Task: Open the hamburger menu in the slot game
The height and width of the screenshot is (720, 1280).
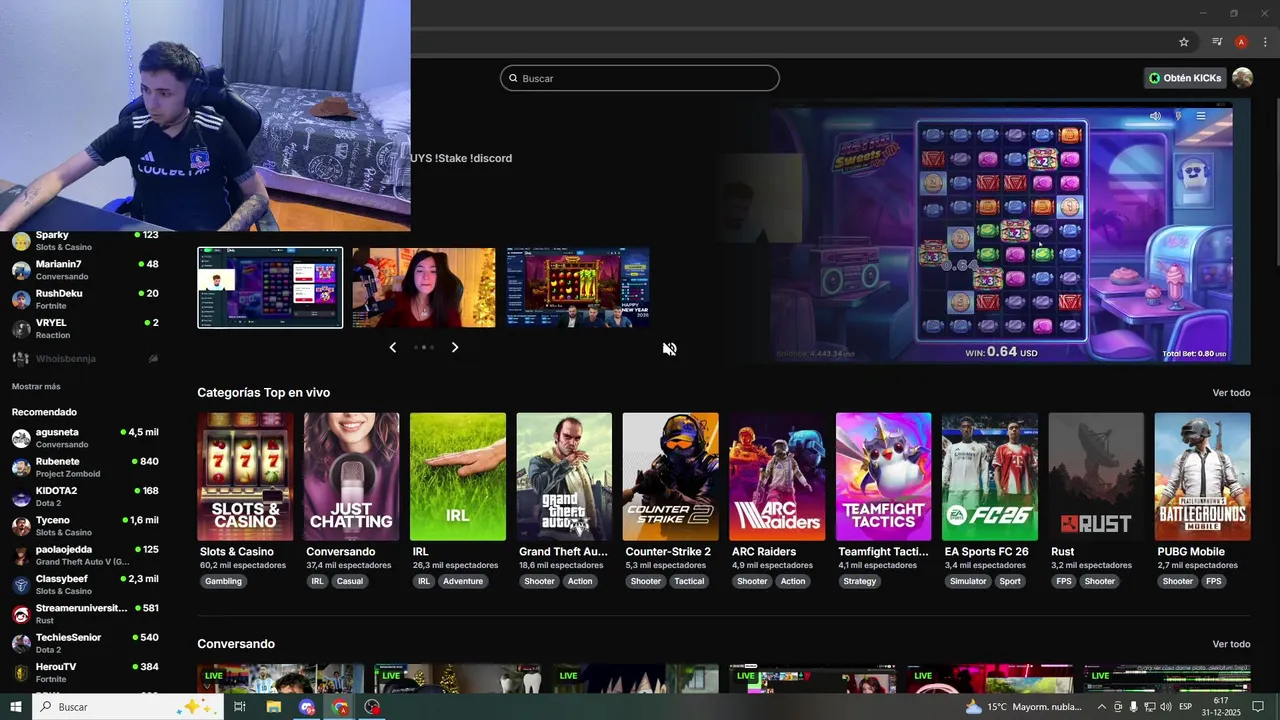Action: (x=1201, y=116)
